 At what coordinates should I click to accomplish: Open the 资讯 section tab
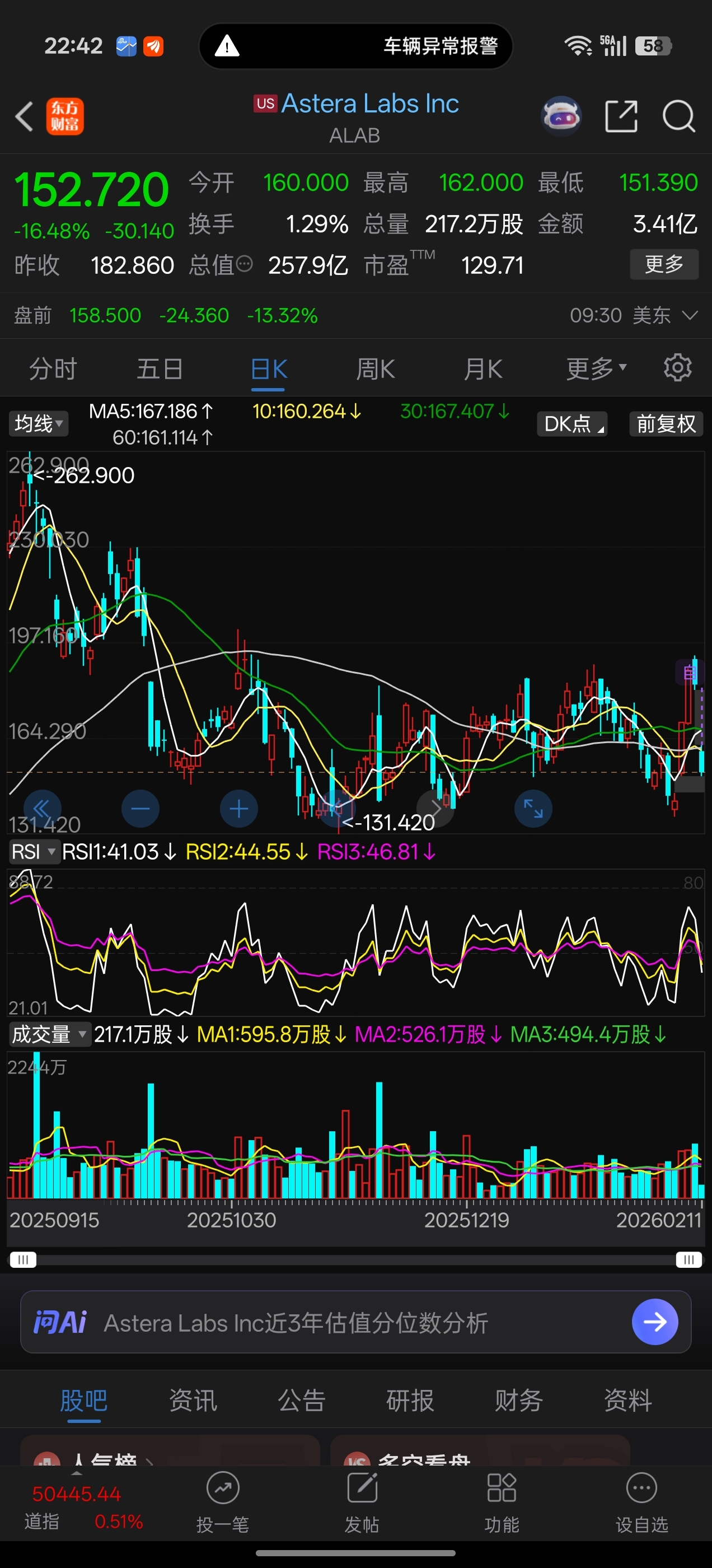[x=193, y=1400]
